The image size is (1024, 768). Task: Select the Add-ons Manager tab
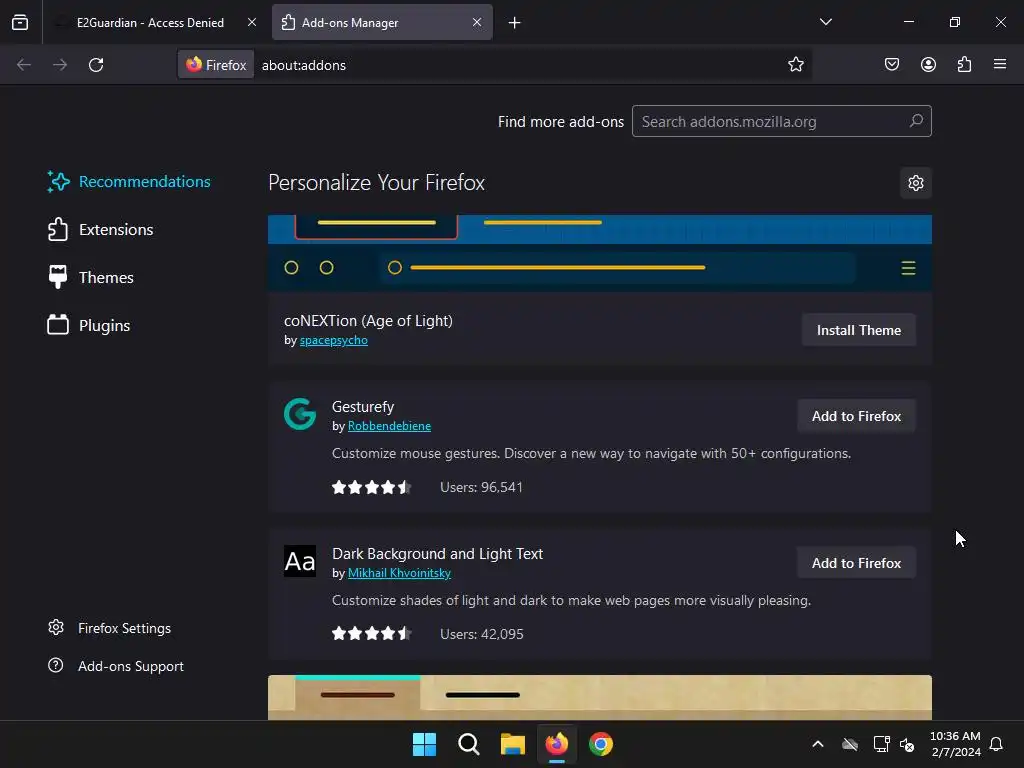[382, 22]
